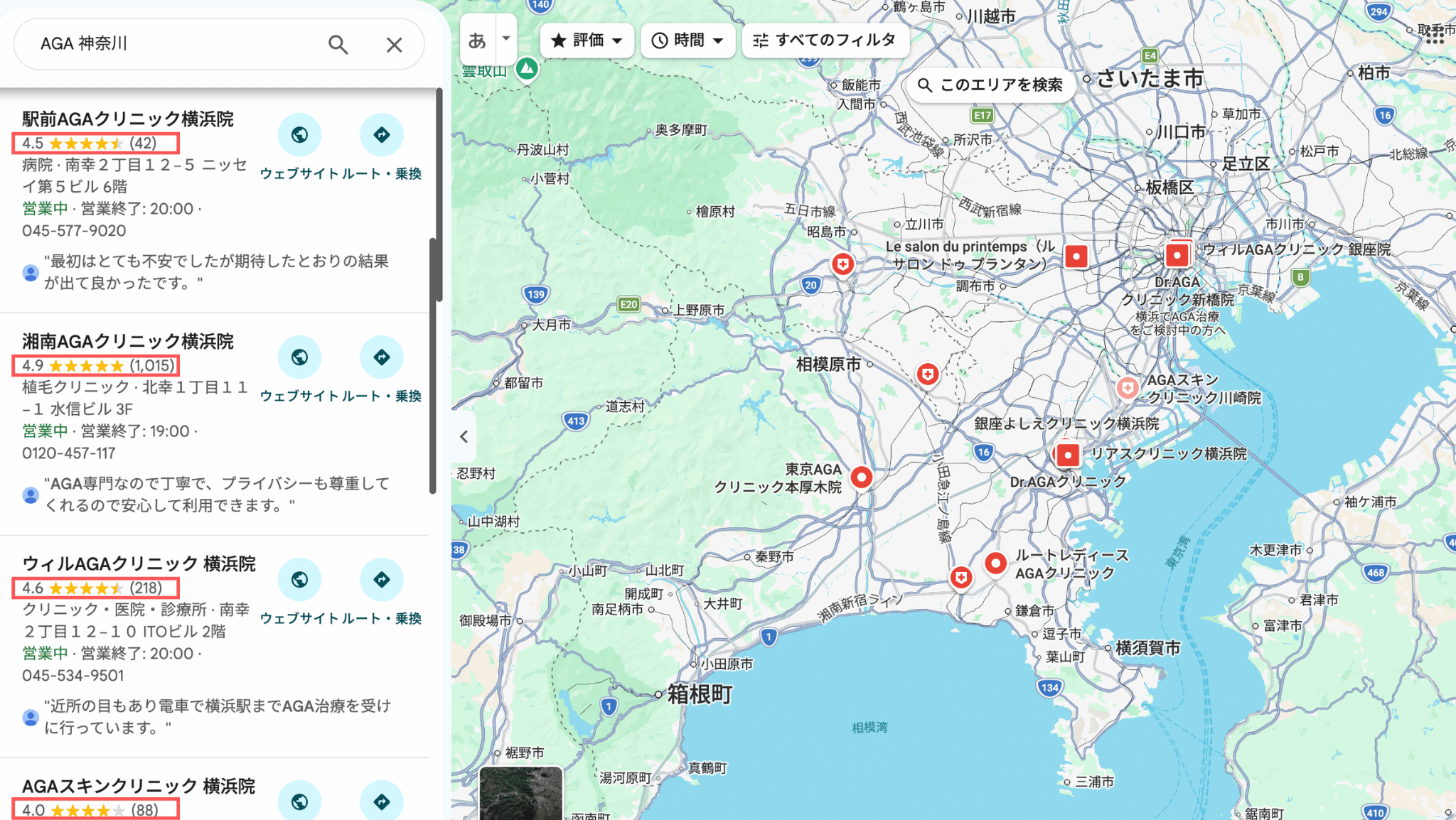Screen dimensions: 1456x820
Task: Click the Dr.AGAクリニック新橋院 map label
Action: (x=1177, y=291)
